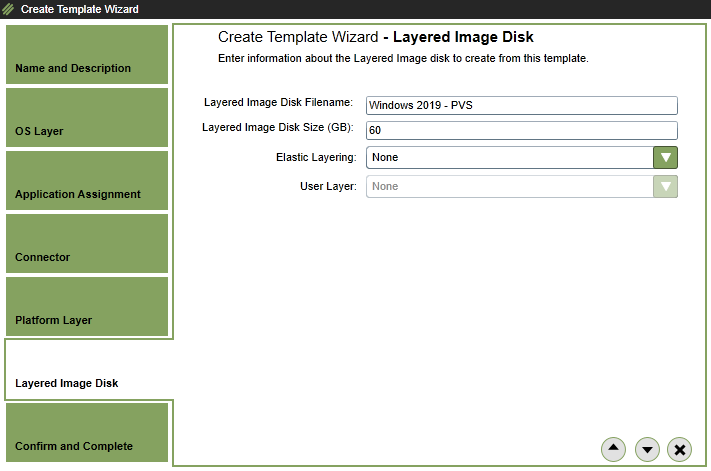Click the Elastic Layering label
Screen dimensions: 711x471
(x=315, y=158)
